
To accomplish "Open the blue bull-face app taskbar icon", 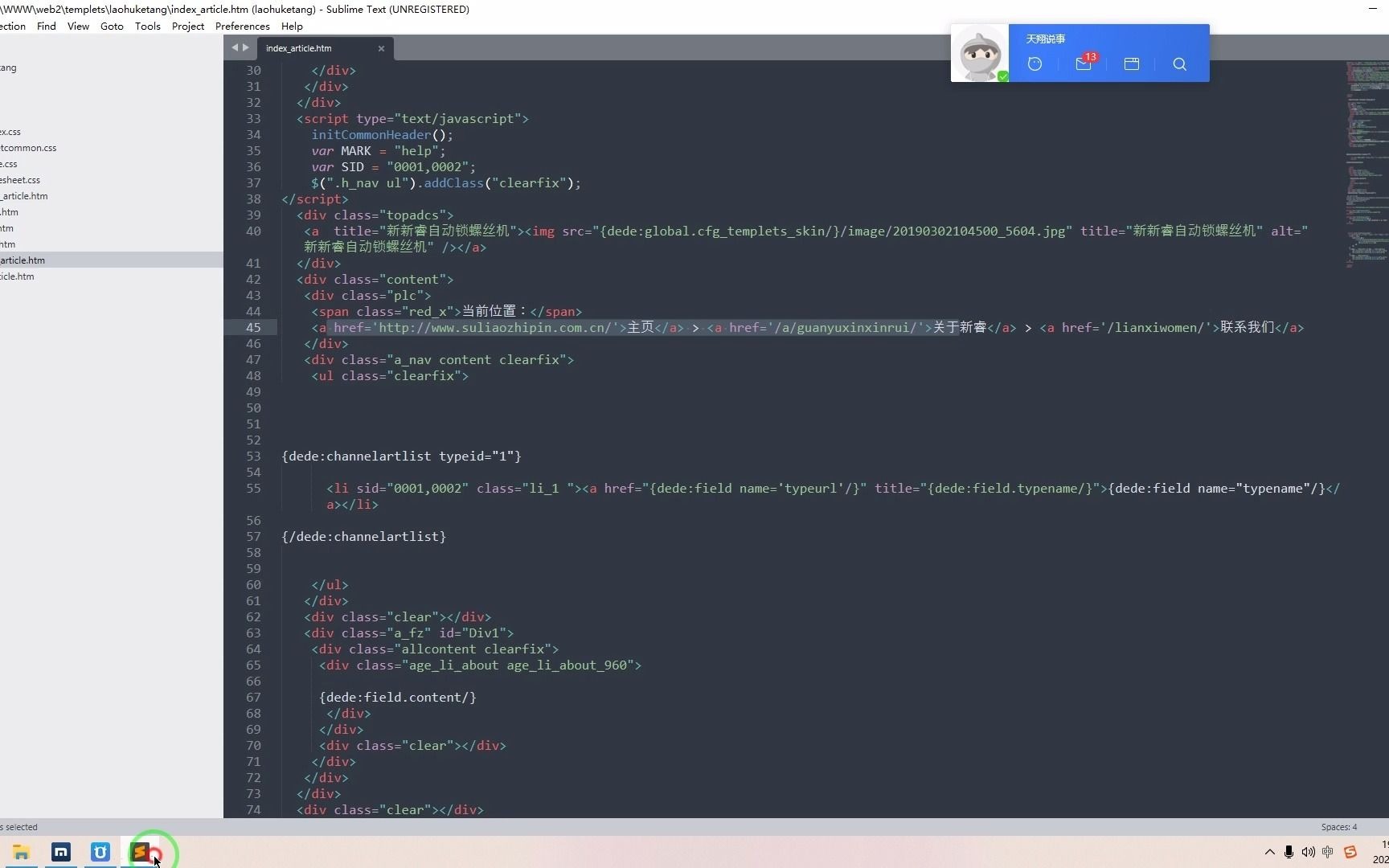I will point(100,852).
